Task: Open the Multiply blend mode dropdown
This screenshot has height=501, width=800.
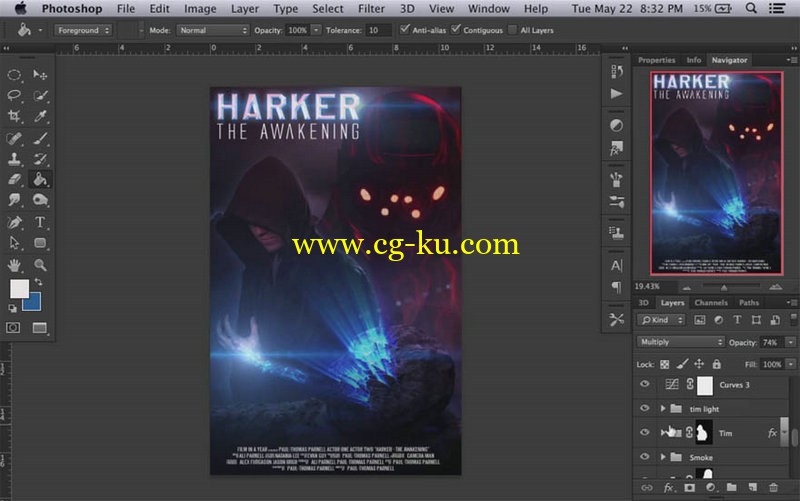Action: tap(681, 342)
